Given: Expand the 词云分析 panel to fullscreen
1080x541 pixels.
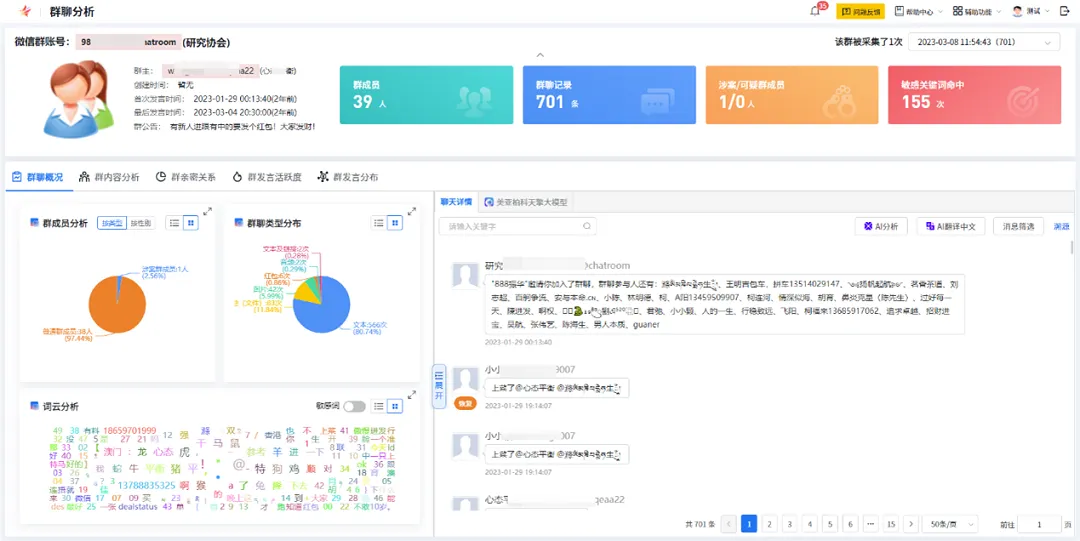Looking at the screenshot, I should (x=412, y=395).
